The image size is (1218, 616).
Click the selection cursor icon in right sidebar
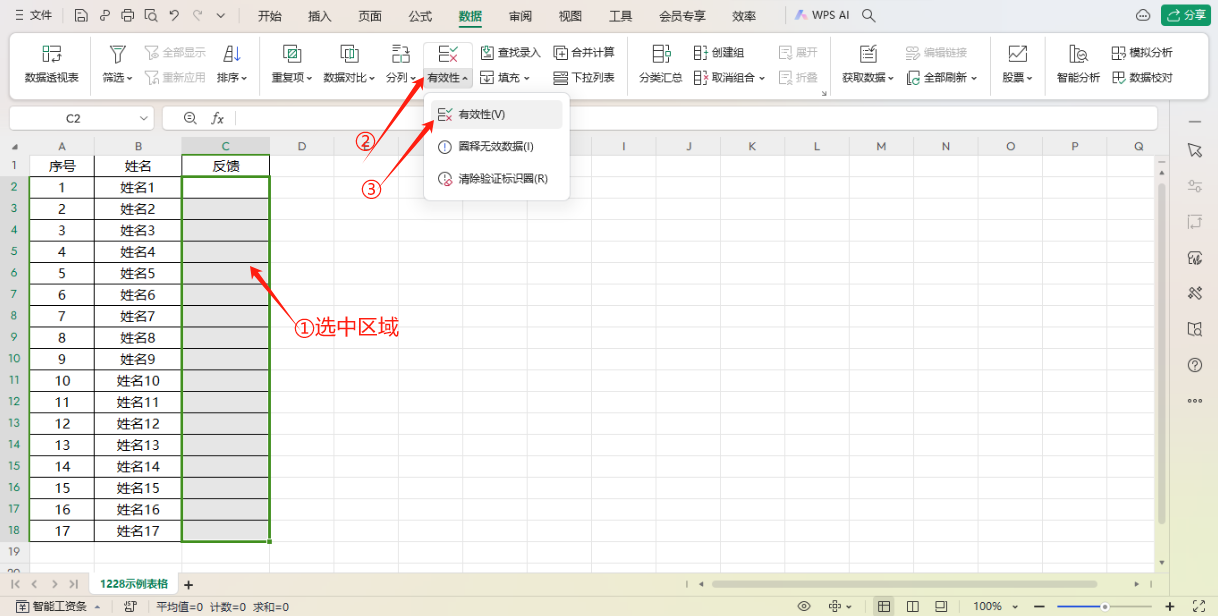click(1194, 150)
